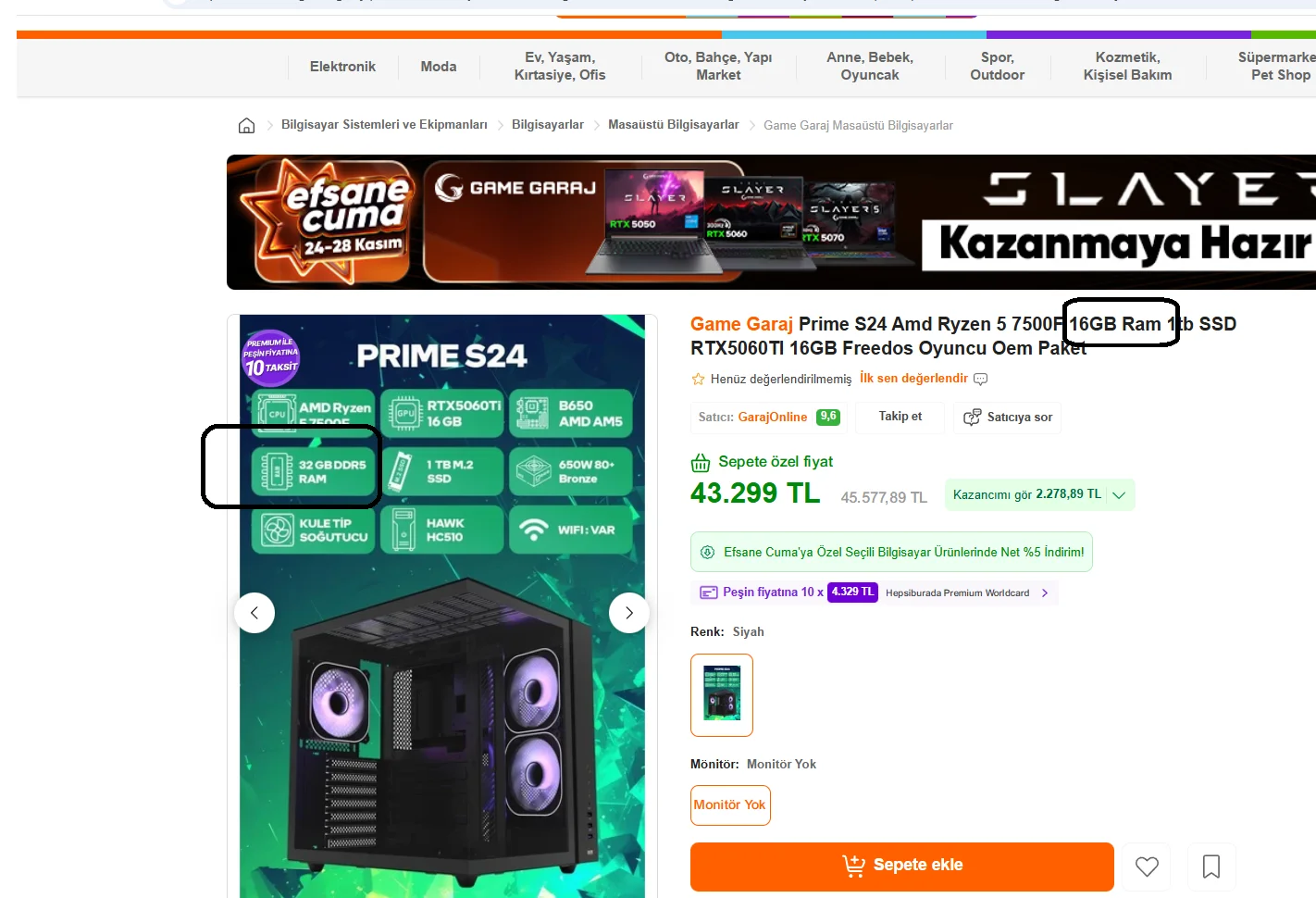Open Spor, Outdoor category menu

coord(998,67)
